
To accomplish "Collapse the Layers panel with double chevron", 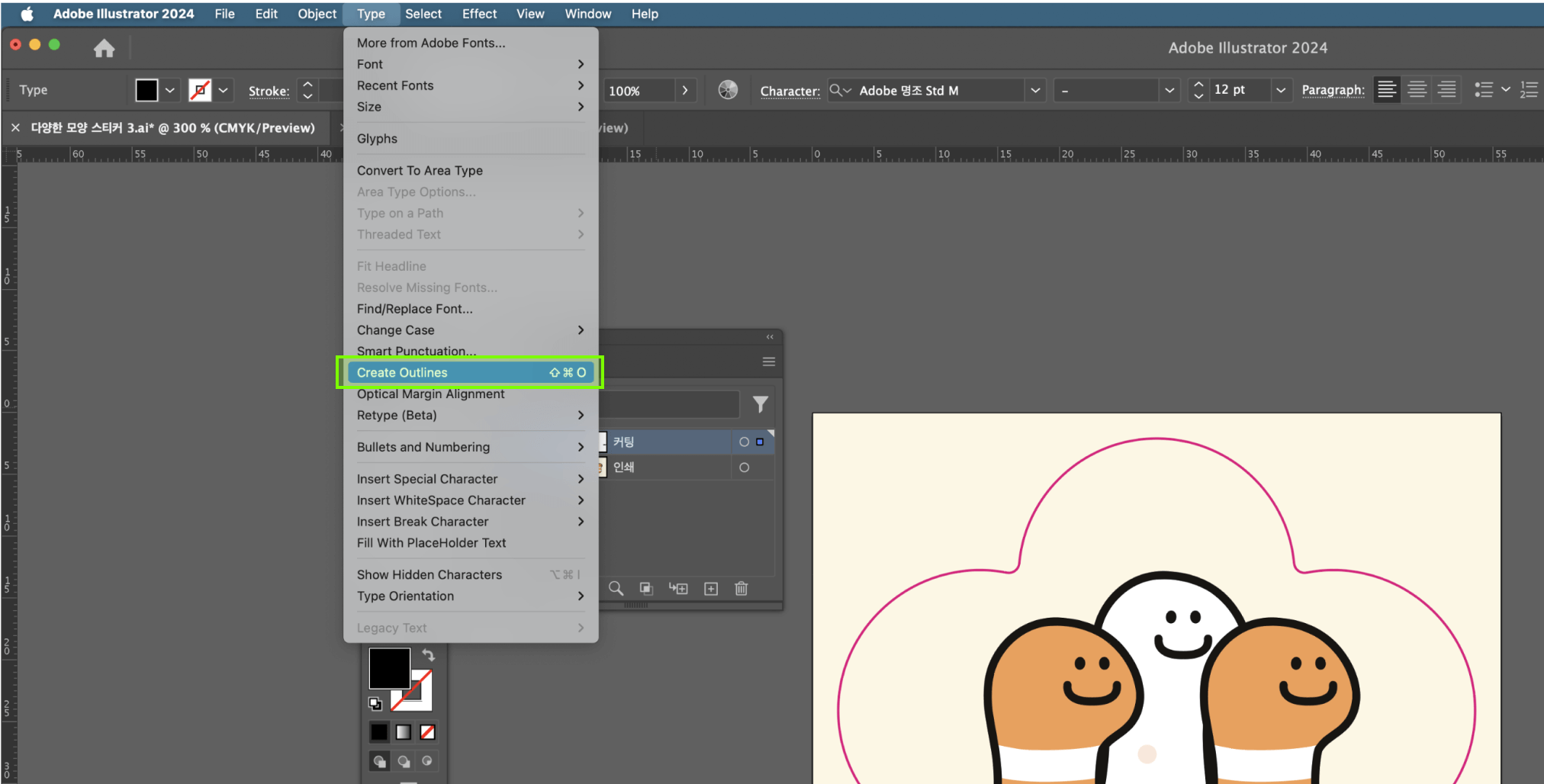I will pyautogui.click(x=770, y=336).
